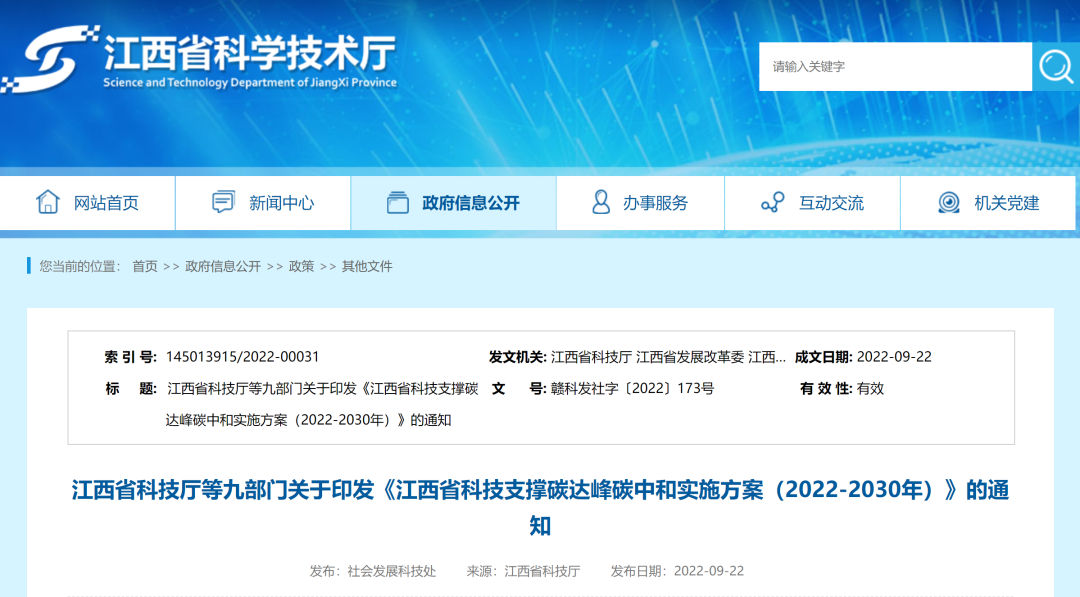
Task: Click 政府信息公开 breadcrumb link
Action: click(223, 266)
